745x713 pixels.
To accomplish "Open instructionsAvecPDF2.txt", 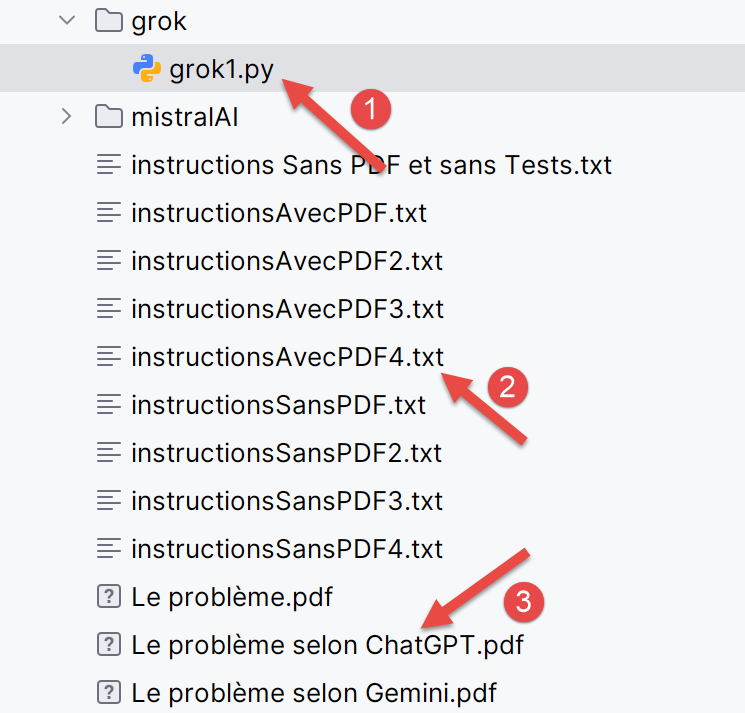I will (x=286, y=261).
